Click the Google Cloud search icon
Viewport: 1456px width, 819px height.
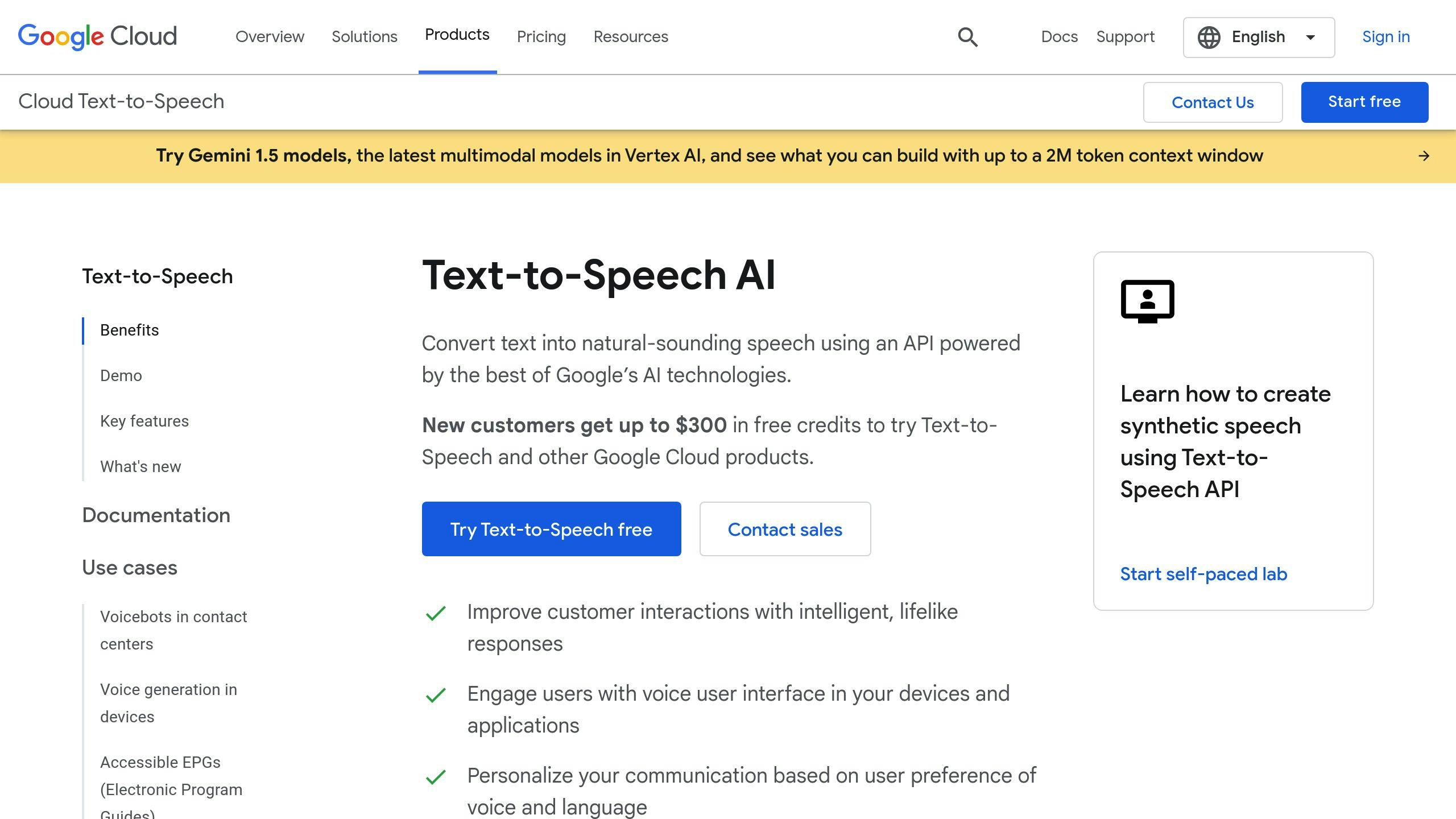(x=968, y=36)
